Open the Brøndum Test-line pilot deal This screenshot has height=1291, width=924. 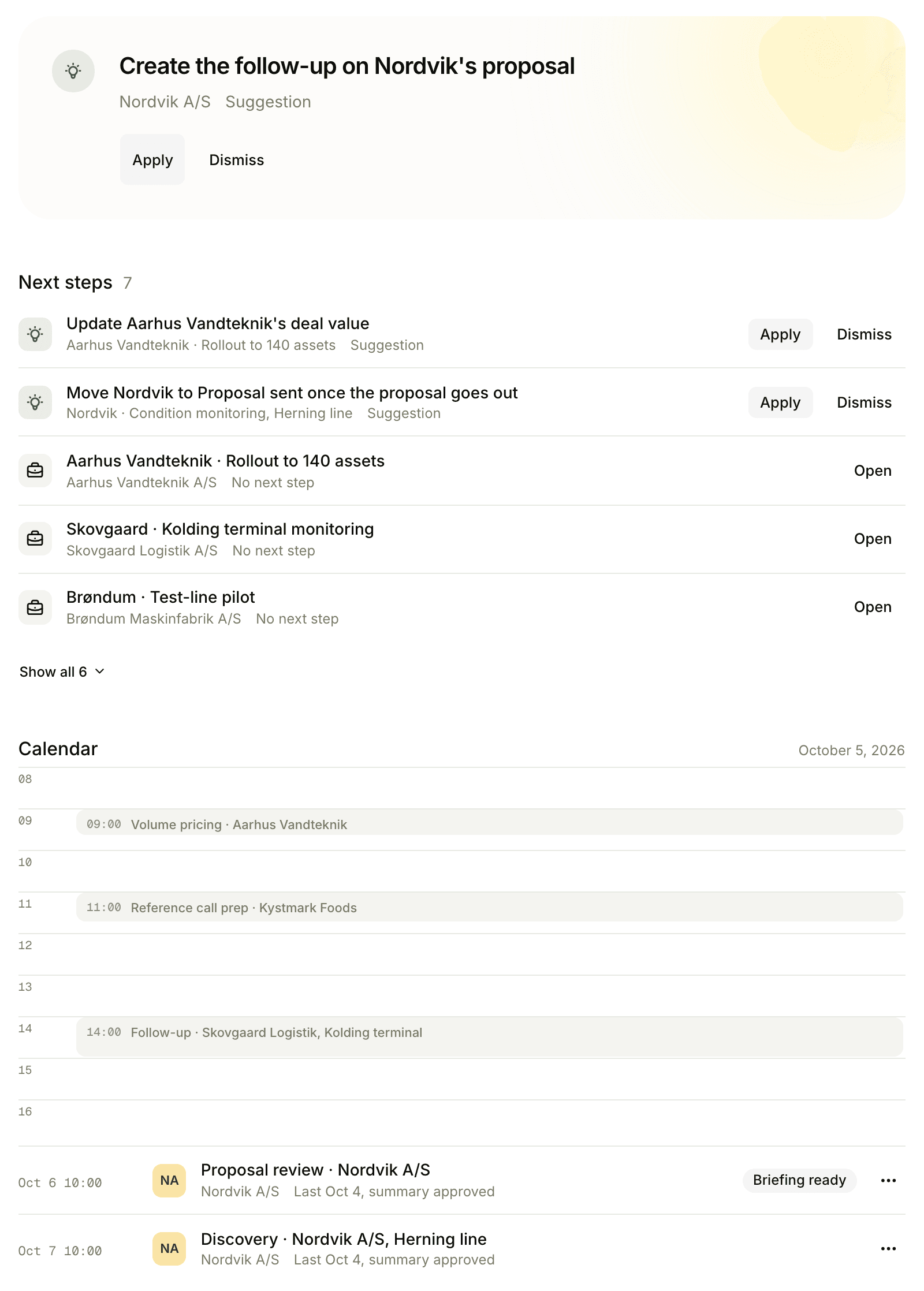click(x=873, y=607)
